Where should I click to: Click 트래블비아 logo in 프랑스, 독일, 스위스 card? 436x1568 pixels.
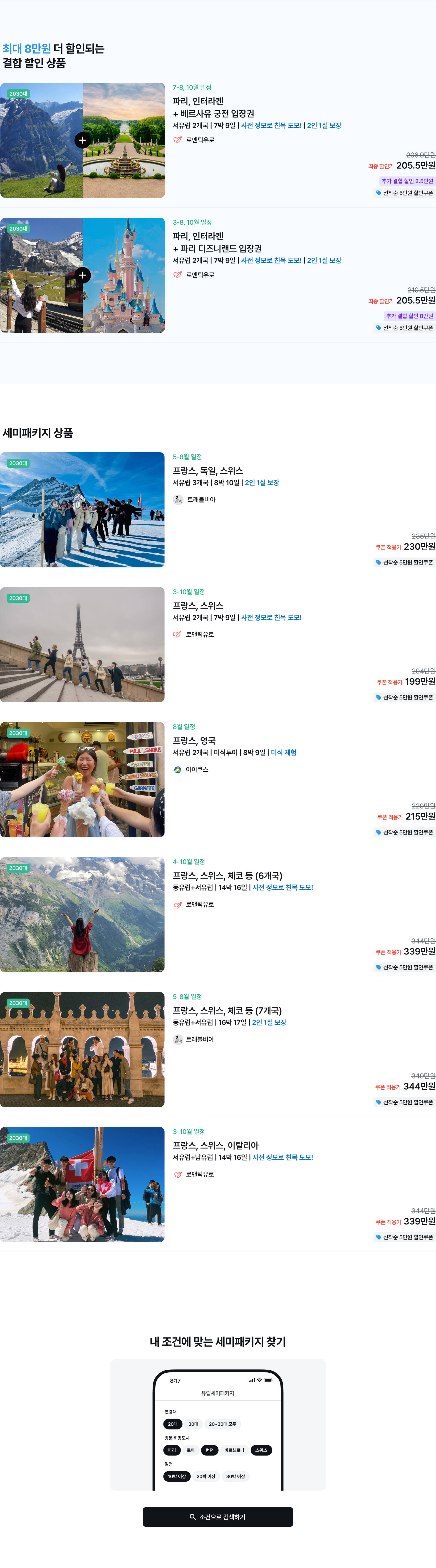pyautogui.click(x=178, y=500)
